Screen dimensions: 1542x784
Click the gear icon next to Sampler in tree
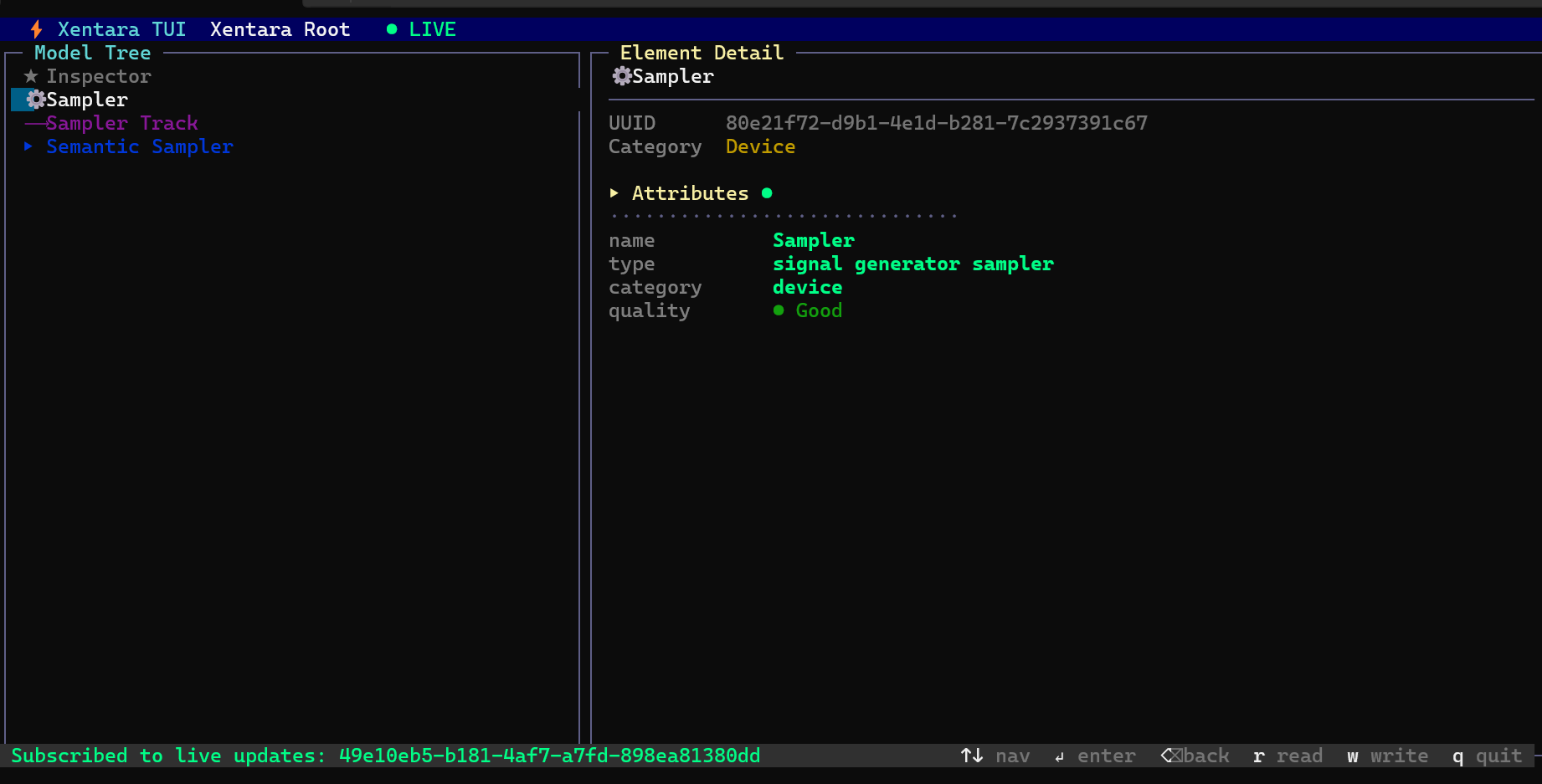pyautogui.click(x=36, y=100)
